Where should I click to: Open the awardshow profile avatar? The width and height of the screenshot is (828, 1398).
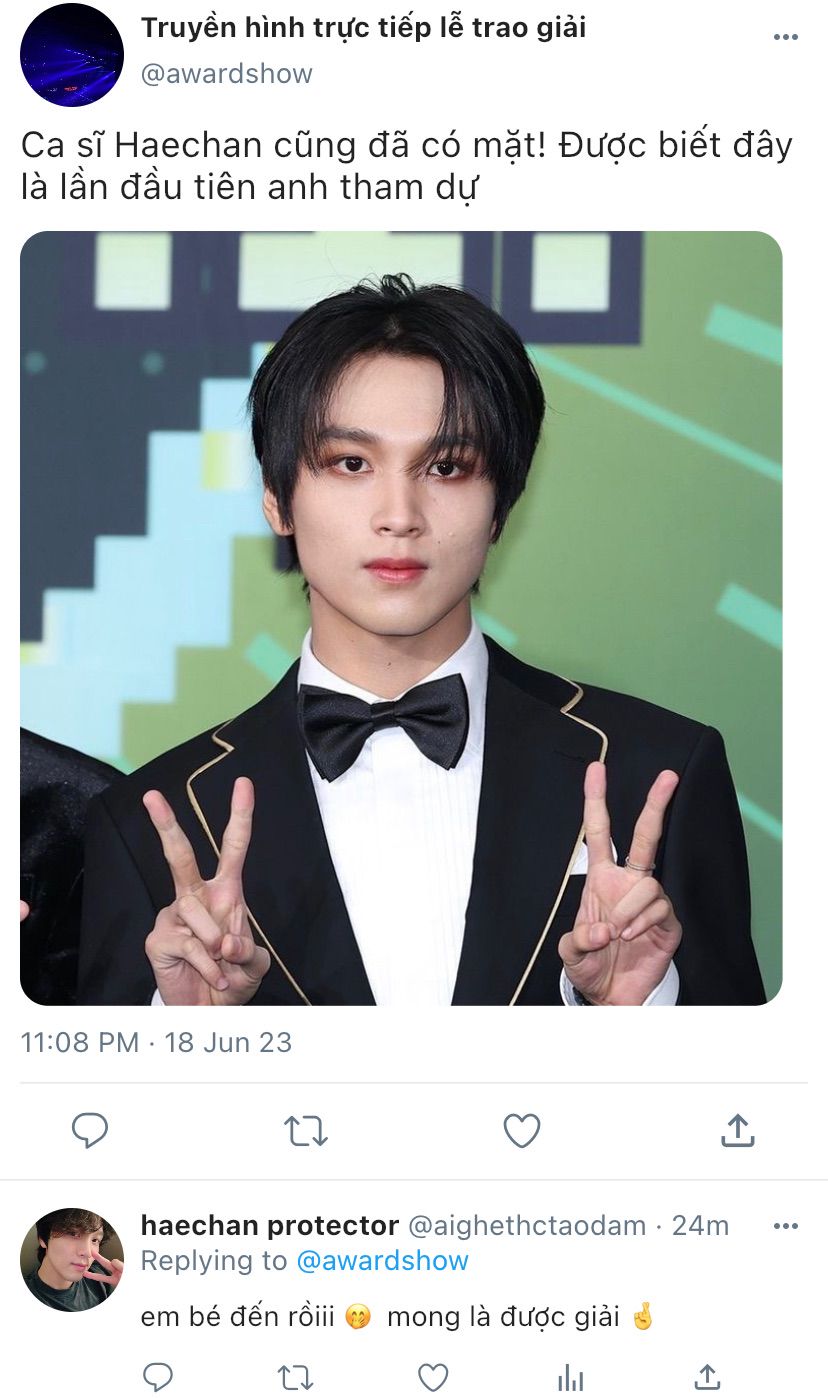coord(72,55)
